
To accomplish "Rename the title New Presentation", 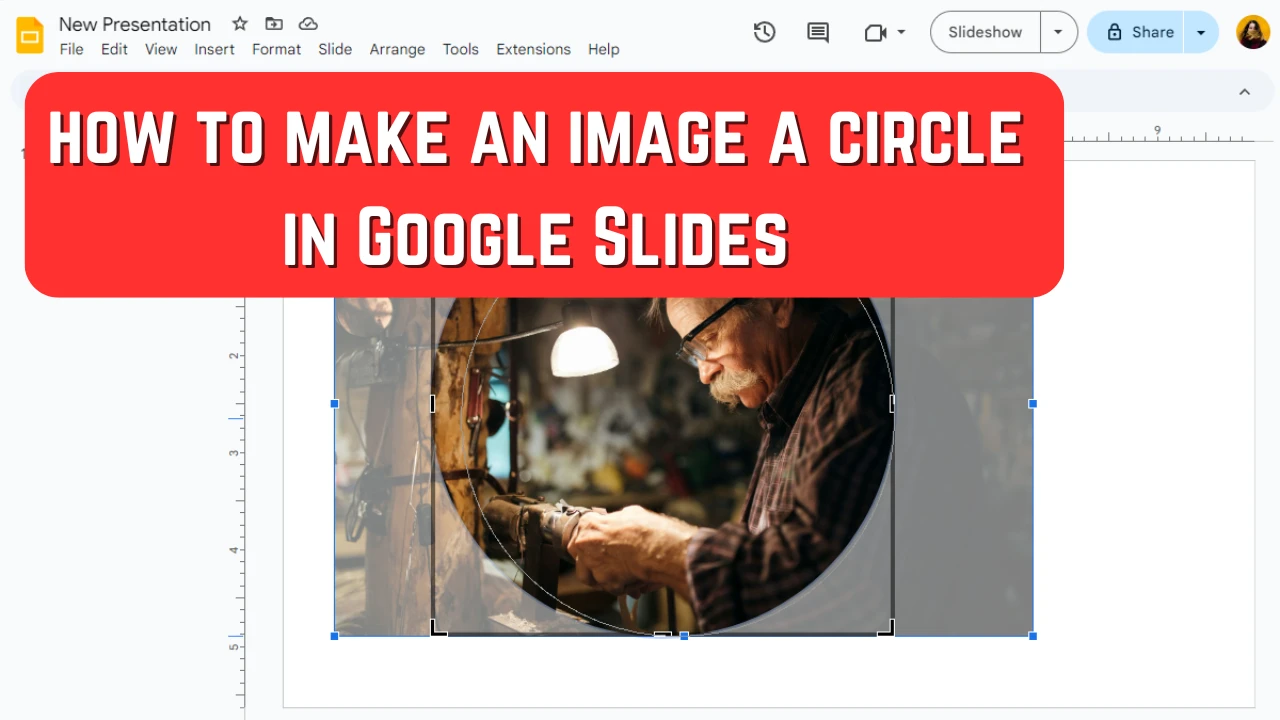I will (135, 24).
